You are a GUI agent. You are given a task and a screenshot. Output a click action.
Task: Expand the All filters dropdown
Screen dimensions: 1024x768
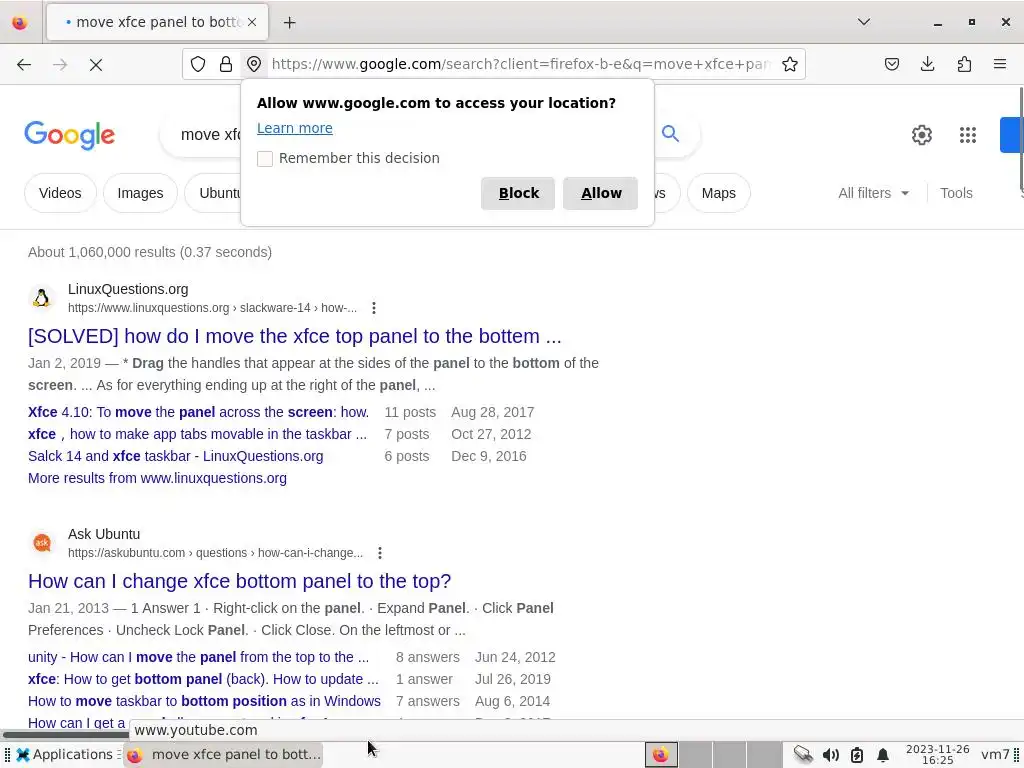[873, 193]
